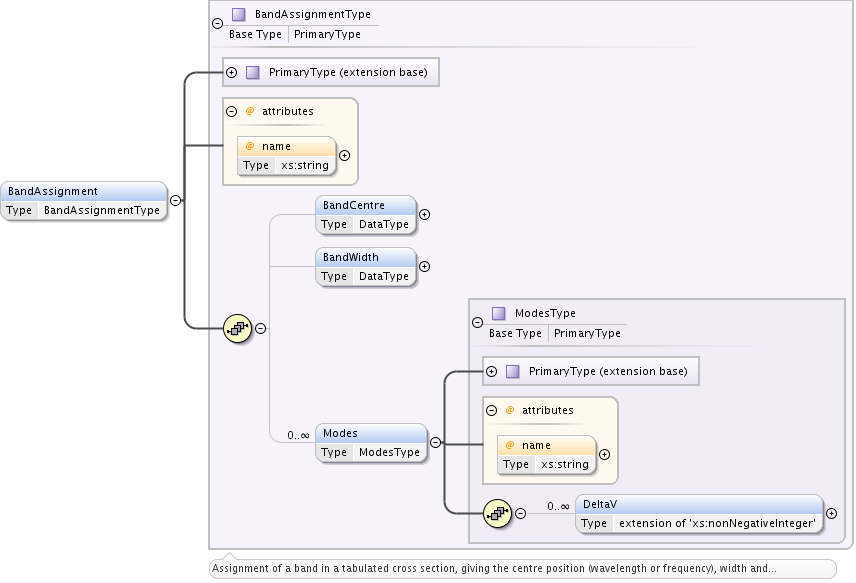Click PrimaryType base type value of BandAssignmentType
Screen dimensions: 856x583
coord(327,34)
